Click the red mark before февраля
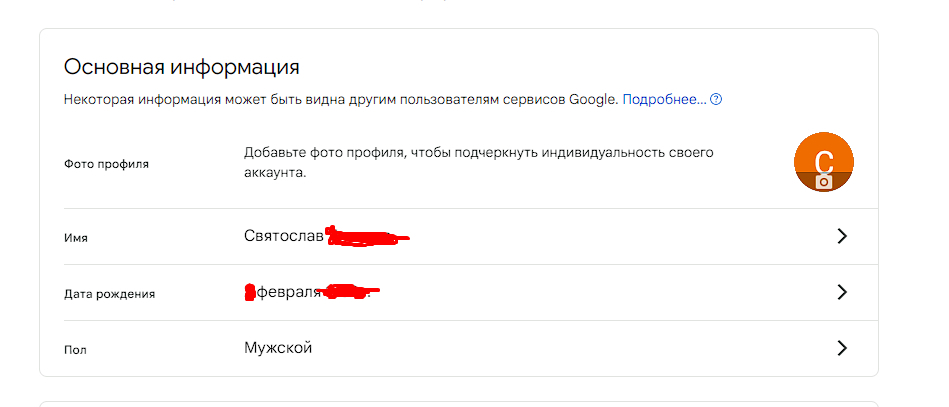The width and height of the screenshot is (949, 407). tap(250, 292)
